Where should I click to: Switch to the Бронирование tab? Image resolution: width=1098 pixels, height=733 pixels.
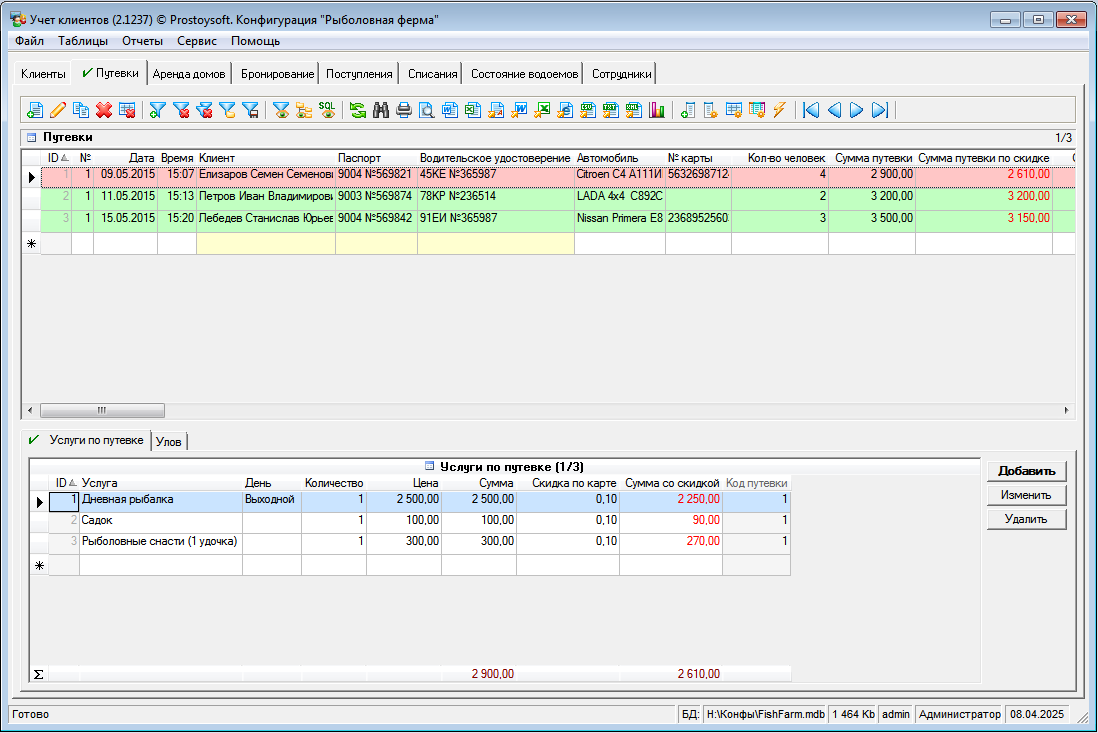tap(276, 74)
